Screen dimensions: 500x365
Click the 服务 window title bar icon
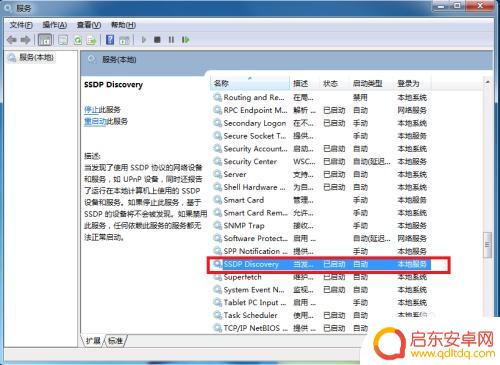(9, 7)
